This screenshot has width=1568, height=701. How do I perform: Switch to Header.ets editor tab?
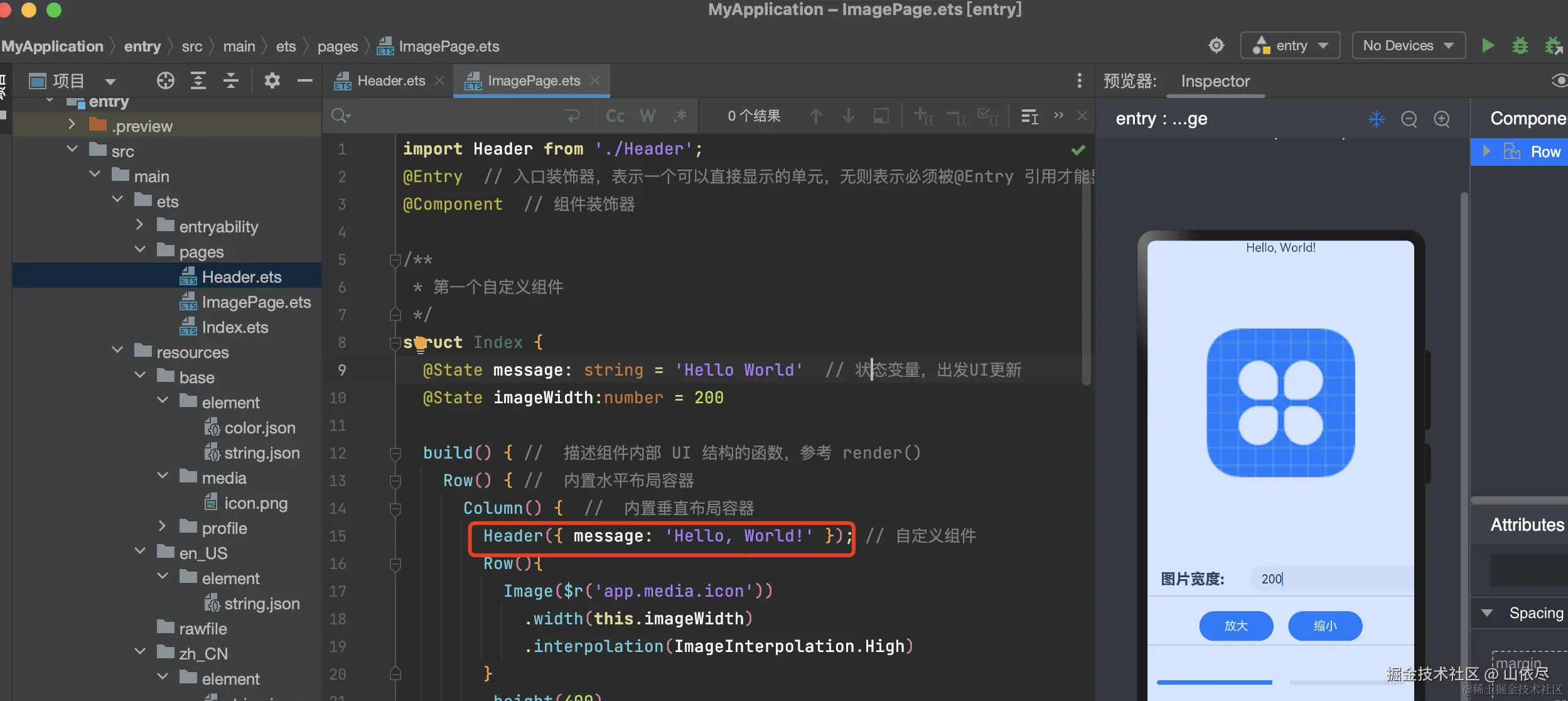tap(390, 81)
